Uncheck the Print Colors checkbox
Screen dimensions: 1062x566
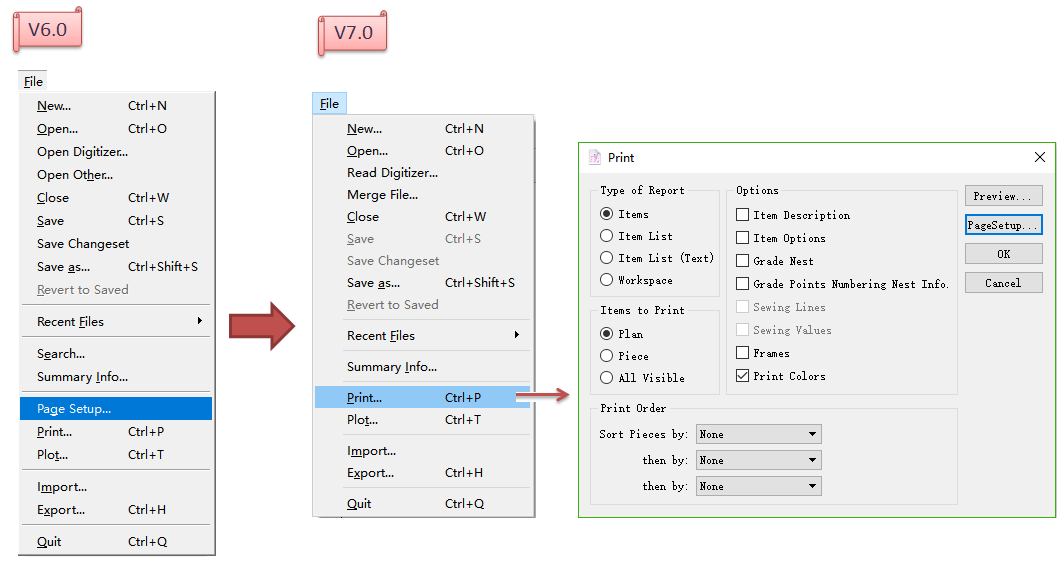point(743,376)
